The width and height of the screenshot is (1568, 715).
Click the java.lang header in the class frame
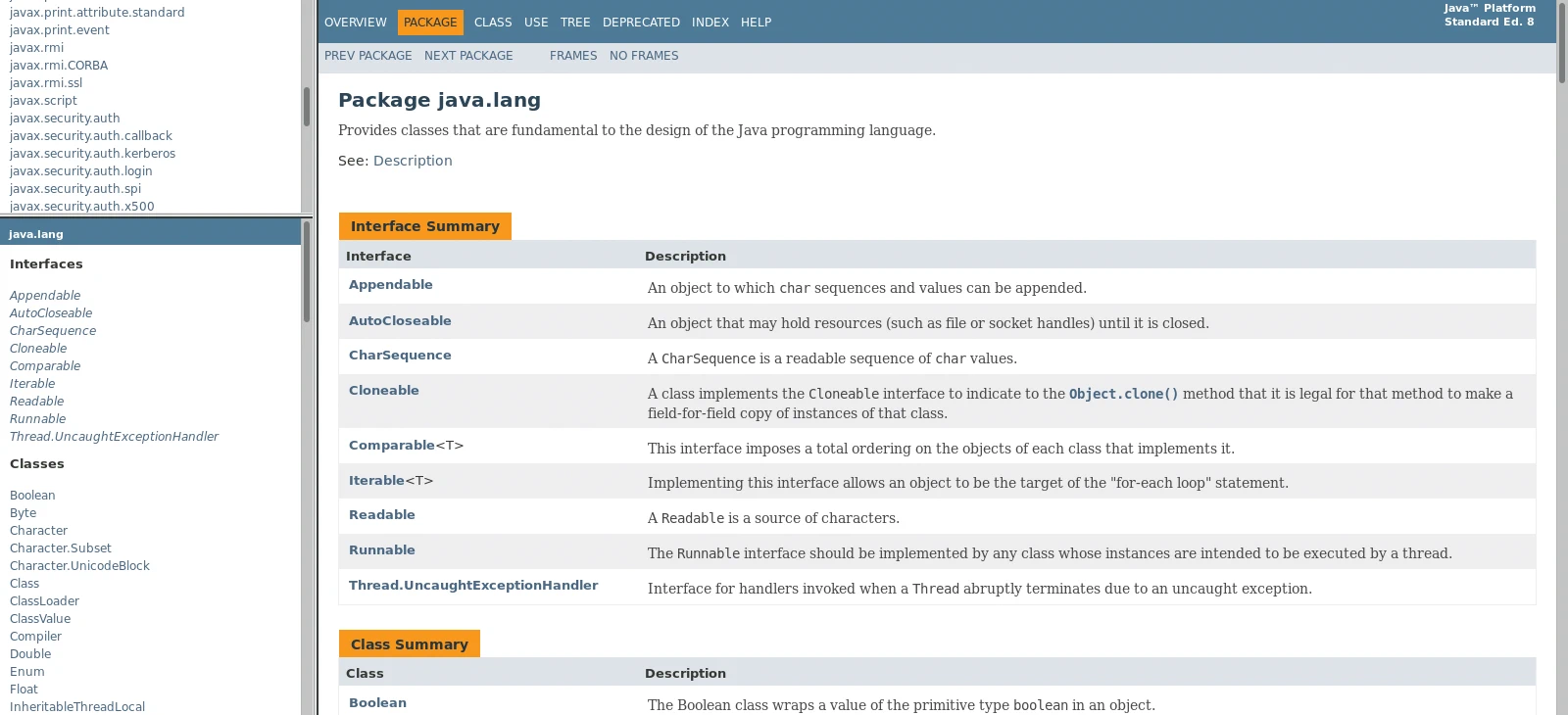point(36,234)
